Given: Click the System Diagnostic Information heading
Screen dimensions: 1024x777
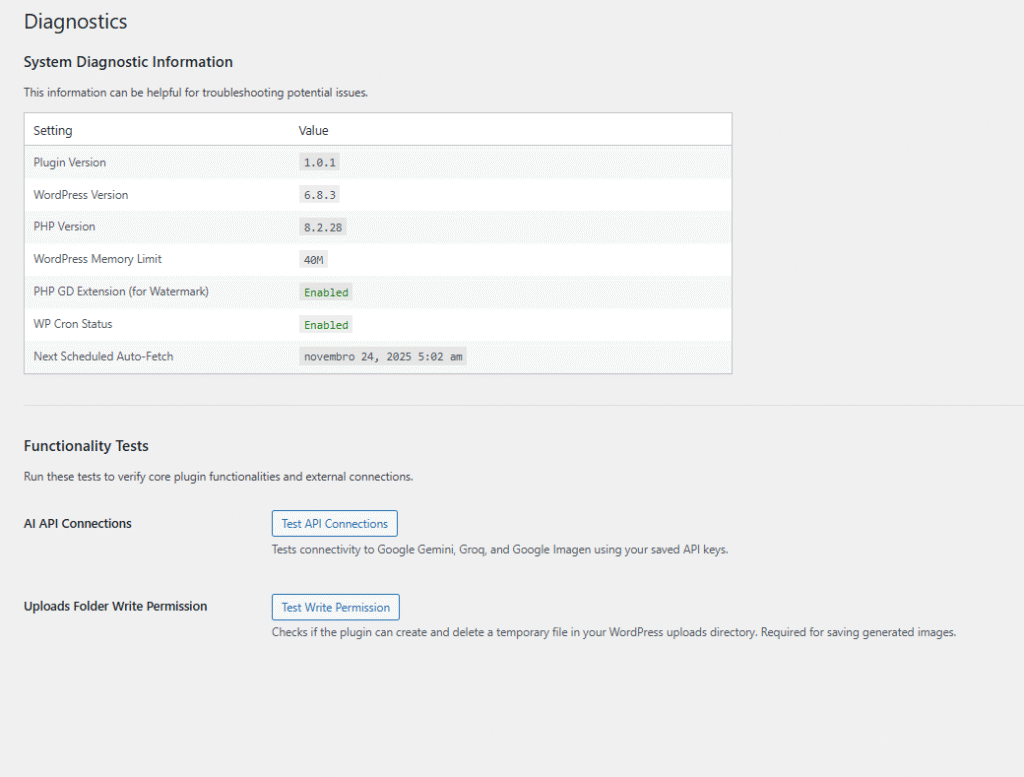Looking at the screenshot, I should click(128, 62).
